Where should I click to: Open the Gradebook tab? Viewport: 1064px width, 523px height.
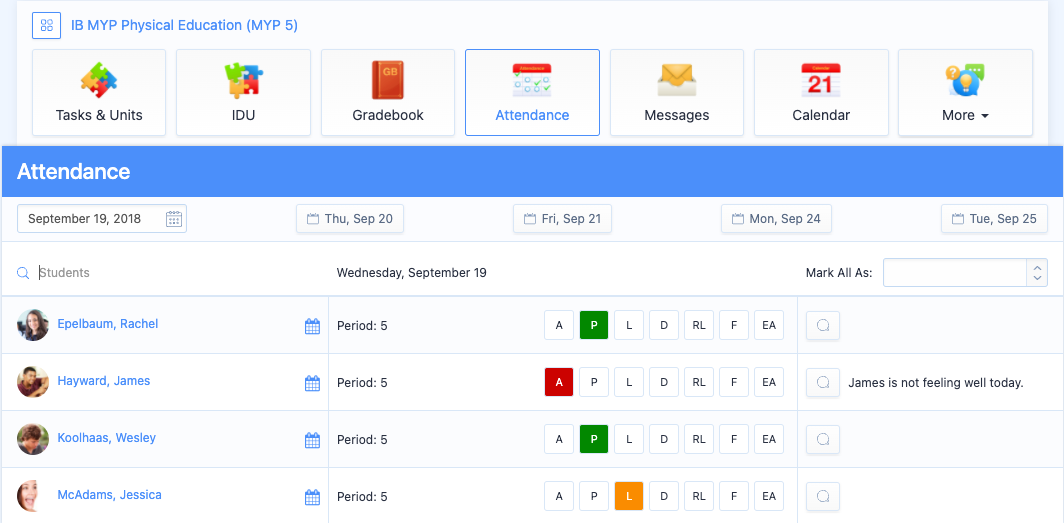[x=388, y=93]
